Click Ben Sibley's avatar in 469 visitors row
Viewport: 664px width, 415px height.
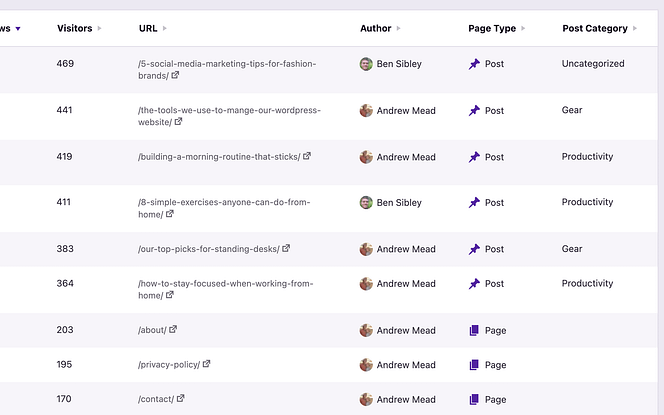[366, 64]
